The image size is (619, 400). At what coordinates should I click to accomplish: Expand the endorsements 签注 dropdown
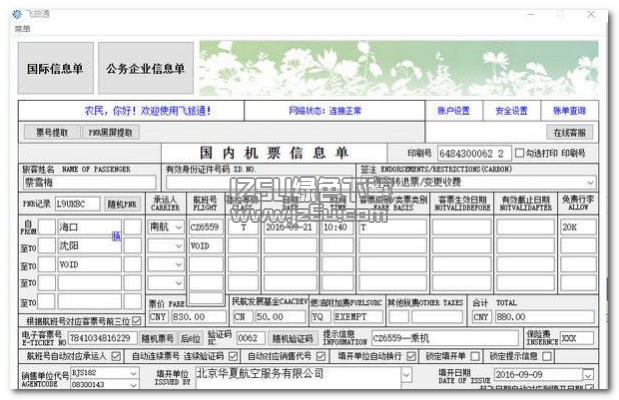pos(590,183)
